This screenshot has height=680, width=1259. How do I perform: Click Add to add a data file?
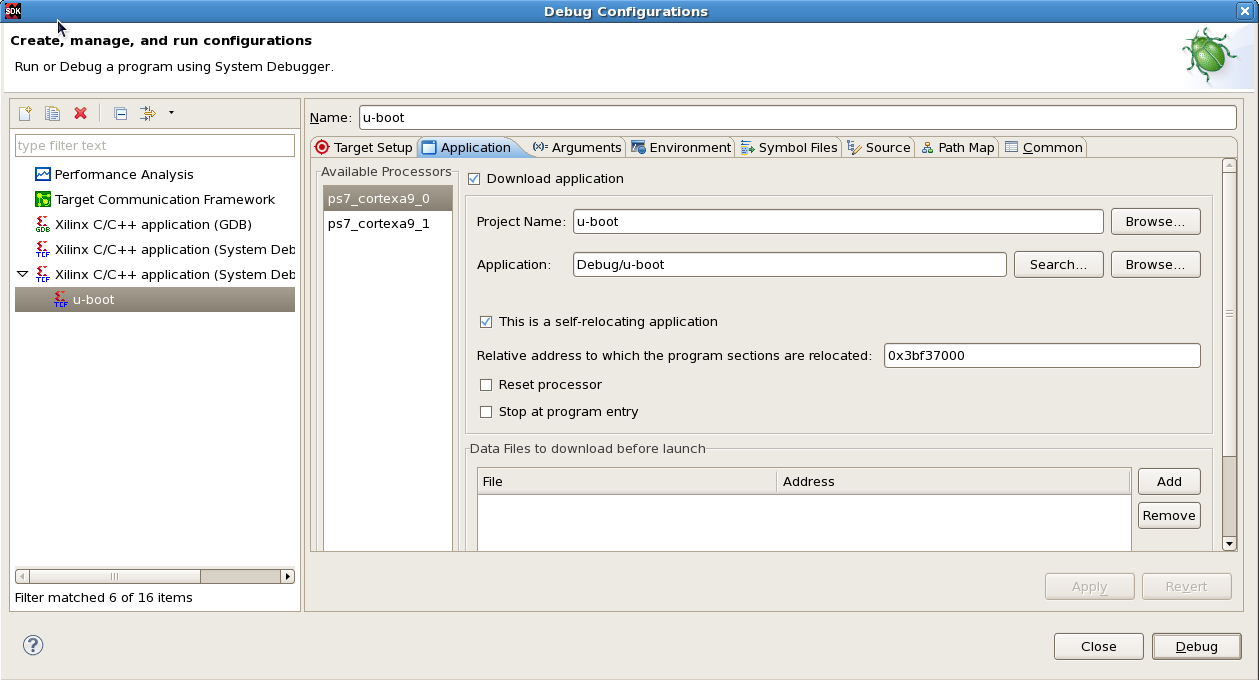tap(1169, 481)
